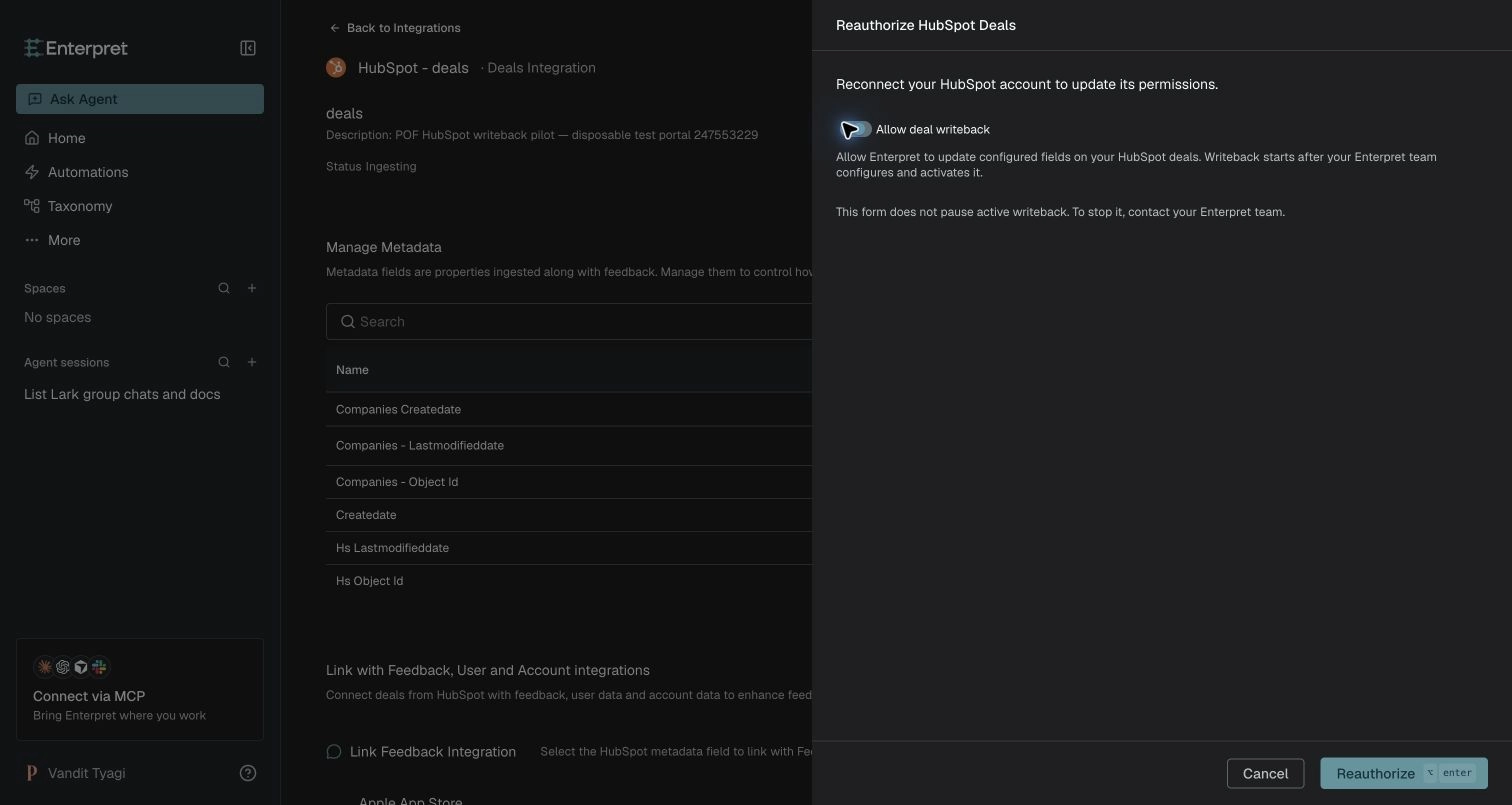The width and height of the screenshot is (1512, 805).
Task: Click the HubSpot integration logo icon
Action: (336, 67)
